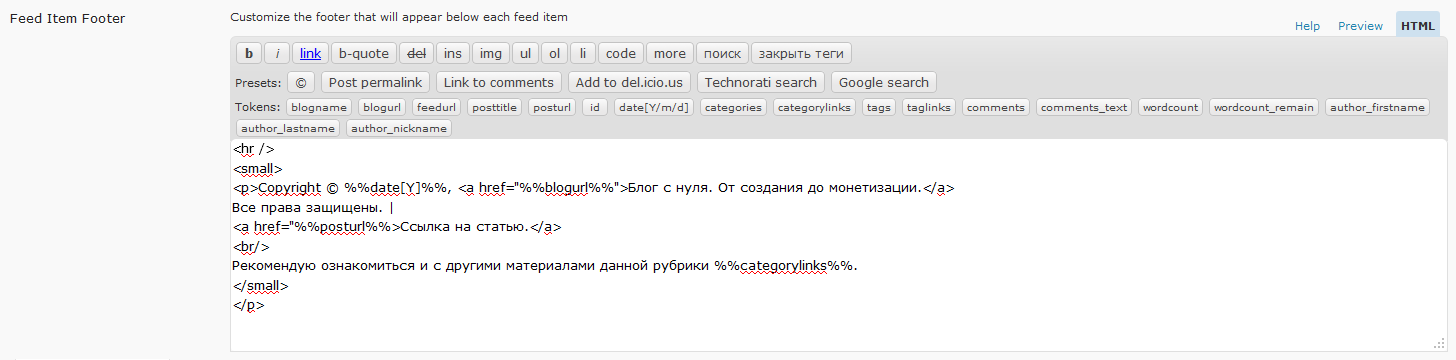1456x360 pixels.
Task: Insert the comments_text token
Action: [1085, 107]
